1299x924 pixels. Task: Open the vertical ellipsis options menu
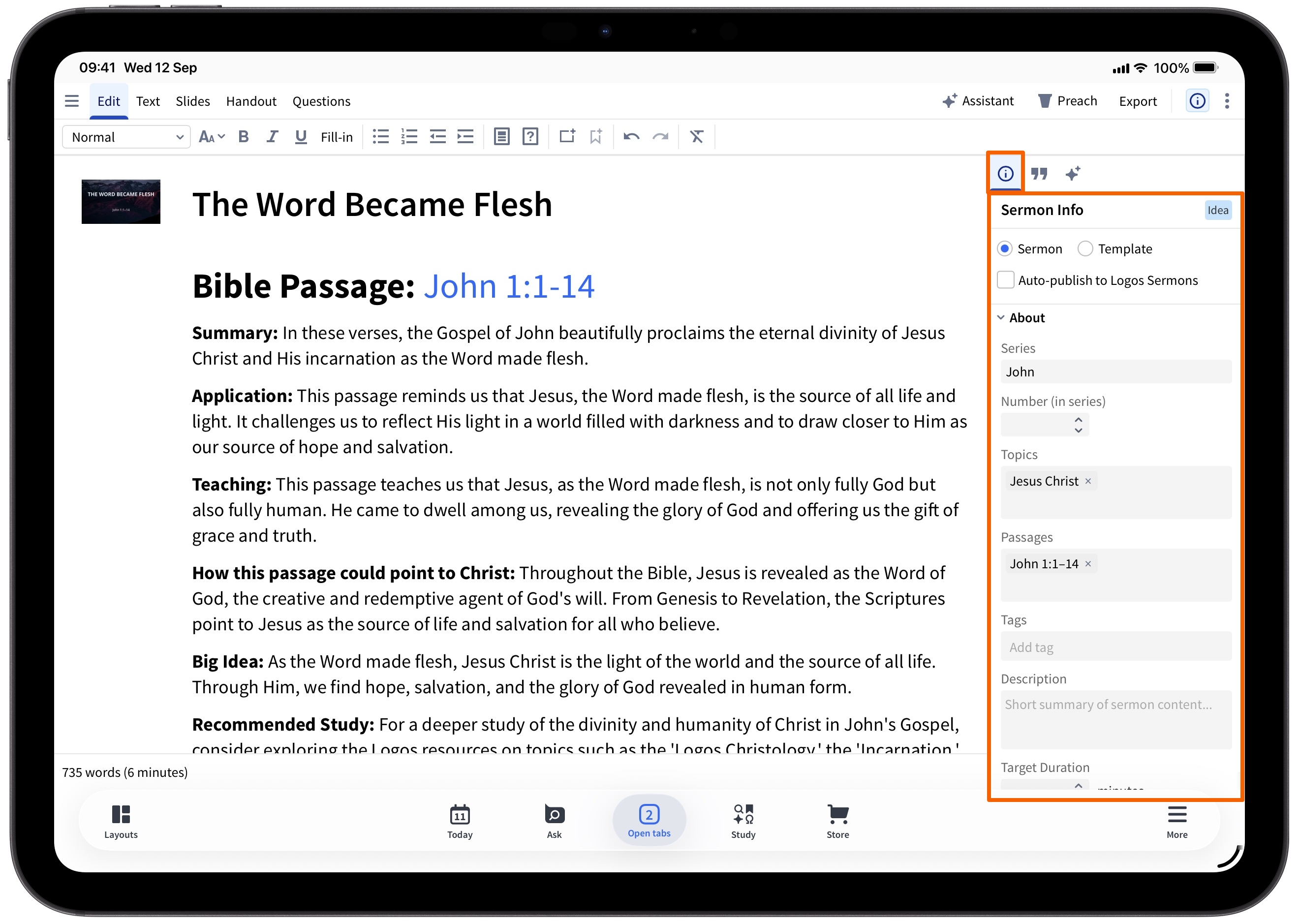tap(1227, 101)
